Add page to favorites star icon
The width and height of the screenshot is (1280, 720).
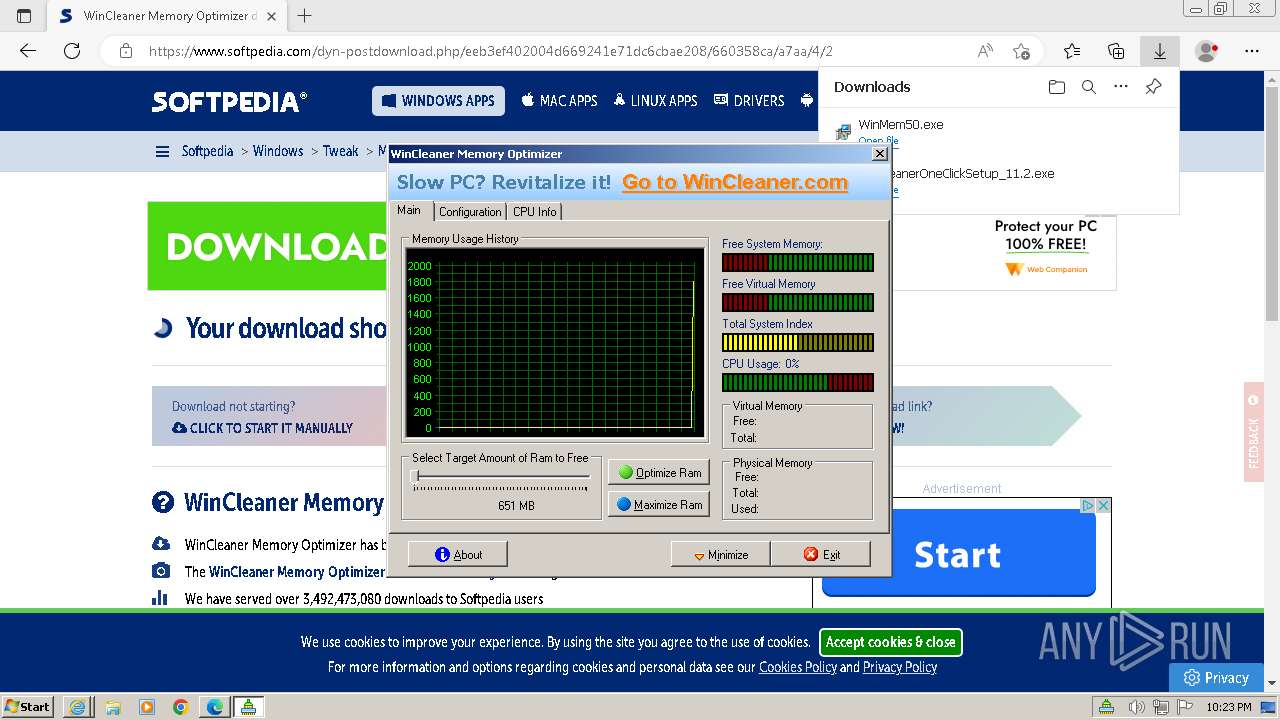tap(1021, 51)
